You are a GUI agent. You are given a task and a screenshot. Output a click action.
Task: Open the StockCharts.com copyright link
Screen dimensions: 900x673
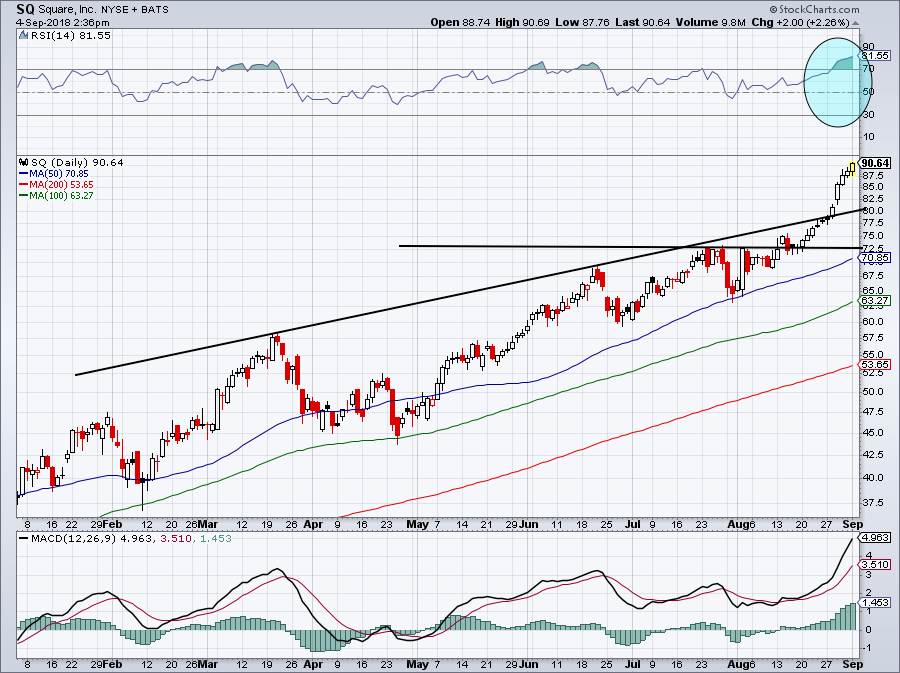click(814, 9)
